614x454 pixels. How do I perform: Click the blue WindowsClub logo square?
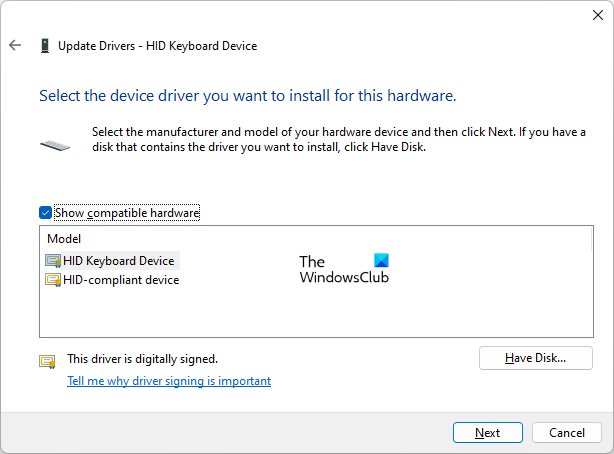380,262
